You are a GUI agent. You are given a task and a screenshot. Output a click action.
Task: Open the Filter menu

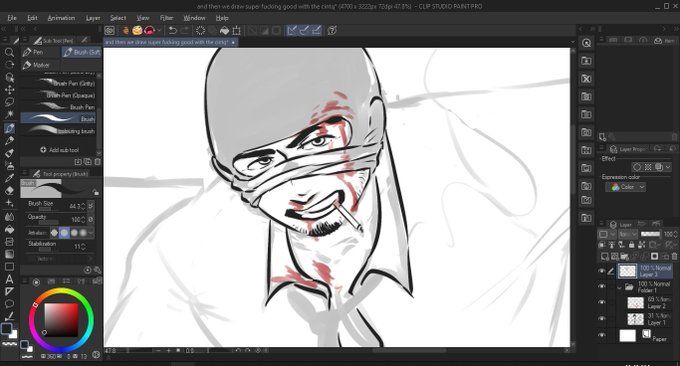(x=167, y=18)
